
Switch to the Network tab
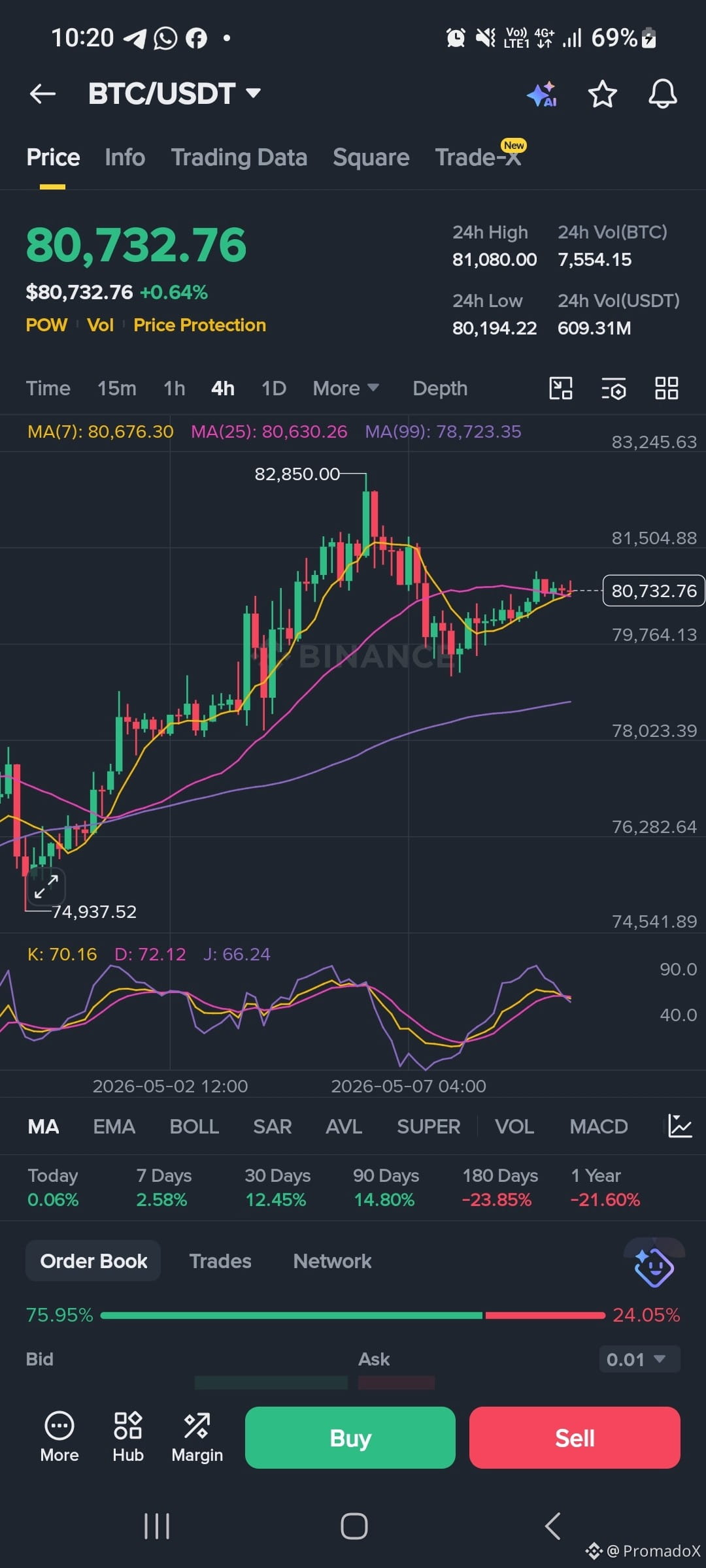pyautogui.click(x=332, y=1260)
